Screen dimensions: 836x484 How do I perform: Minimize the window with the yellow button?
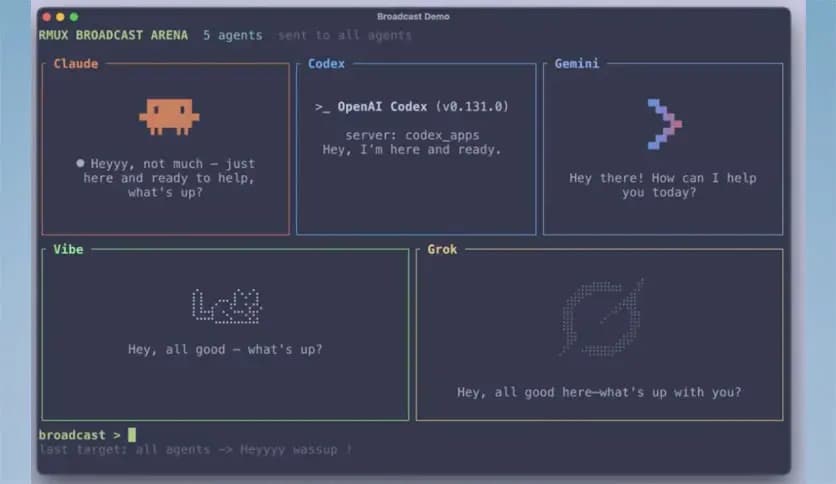point(60,17)
